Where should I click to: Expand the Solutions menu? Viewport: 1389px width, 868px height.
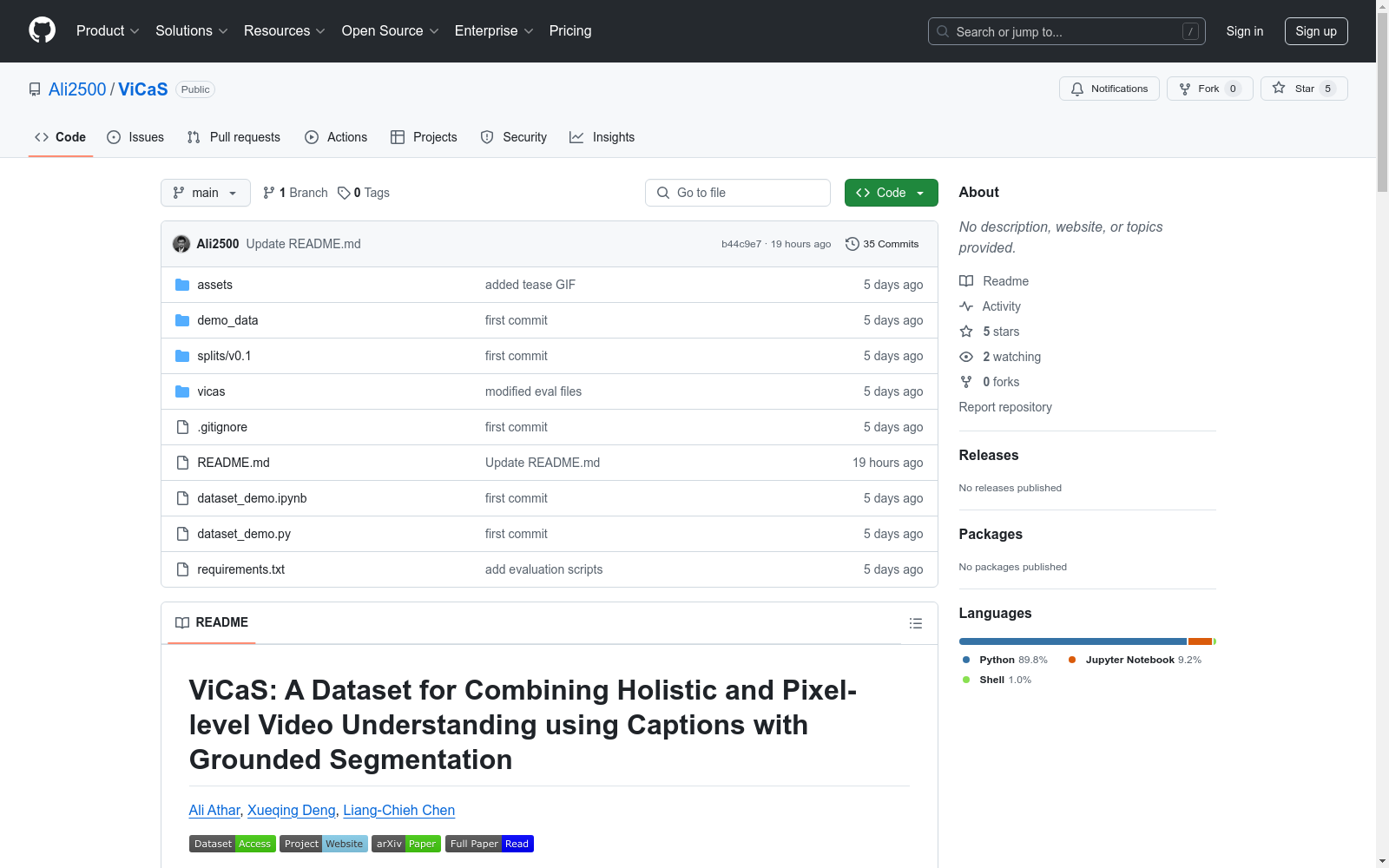191,30
